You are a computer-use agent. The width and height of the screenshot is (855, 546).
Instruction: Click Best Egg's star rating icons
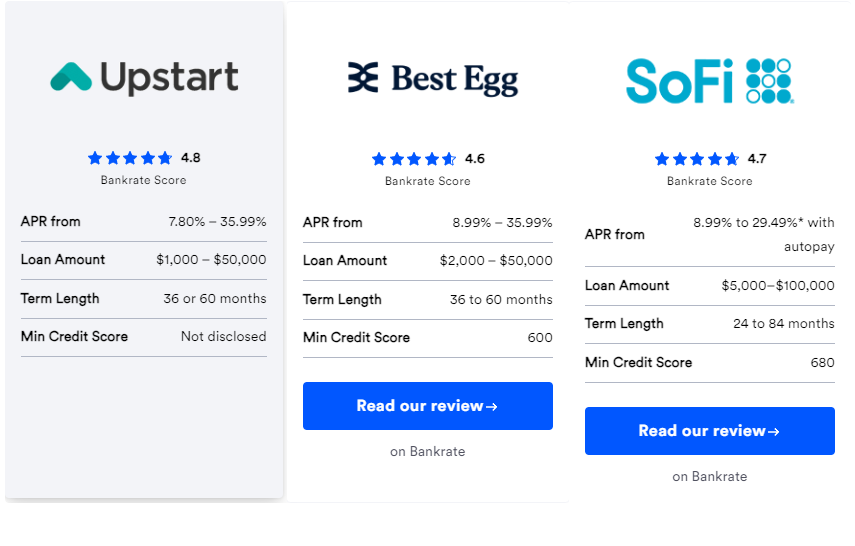pos(414,159)
